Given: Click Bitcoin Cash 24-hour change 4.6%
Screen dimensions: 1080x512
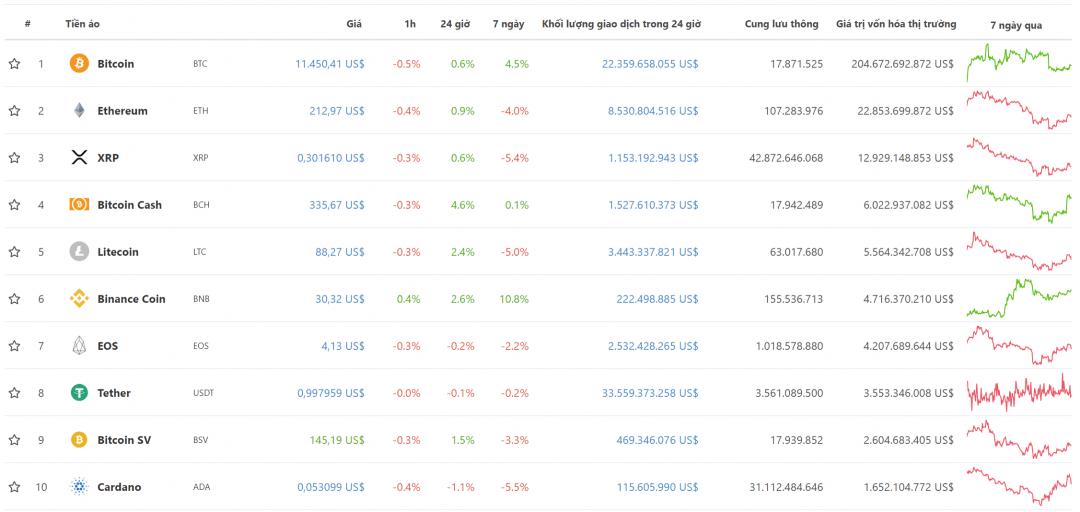Looking at the screenshot, I should click(x=463, y=205).
